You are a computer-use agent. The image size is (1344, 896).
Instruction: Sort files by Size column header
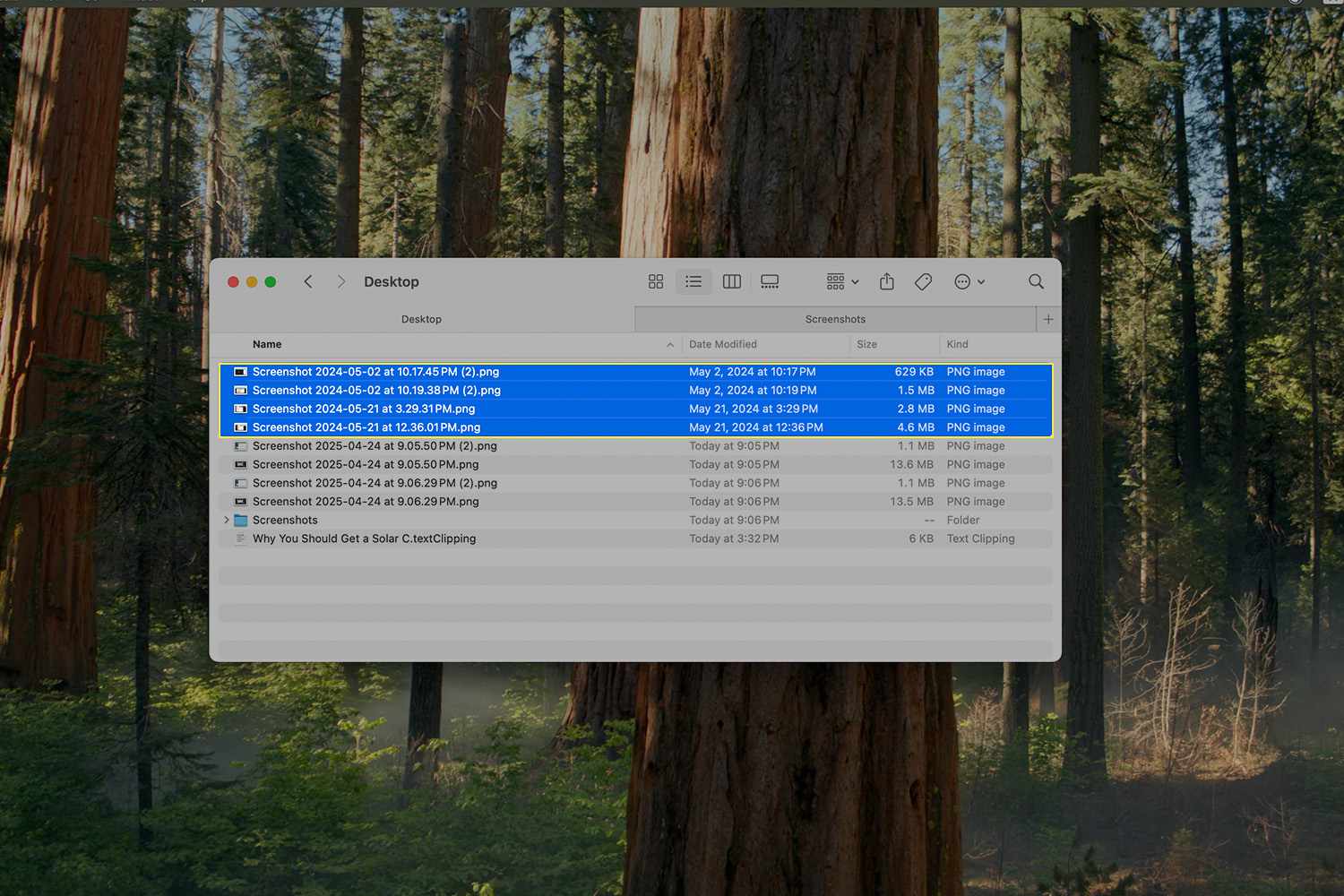(x=866, y=344)
